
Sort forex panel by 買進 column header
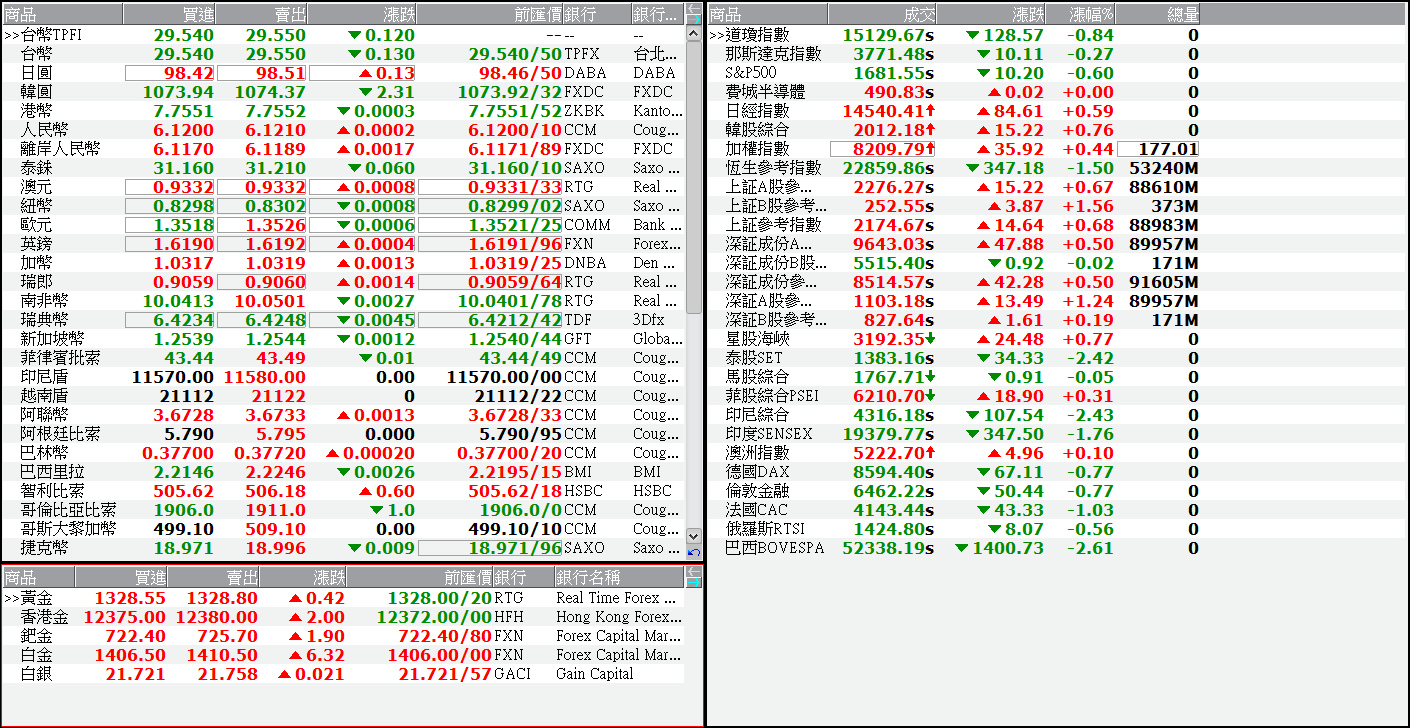click(x=169, y=14)
